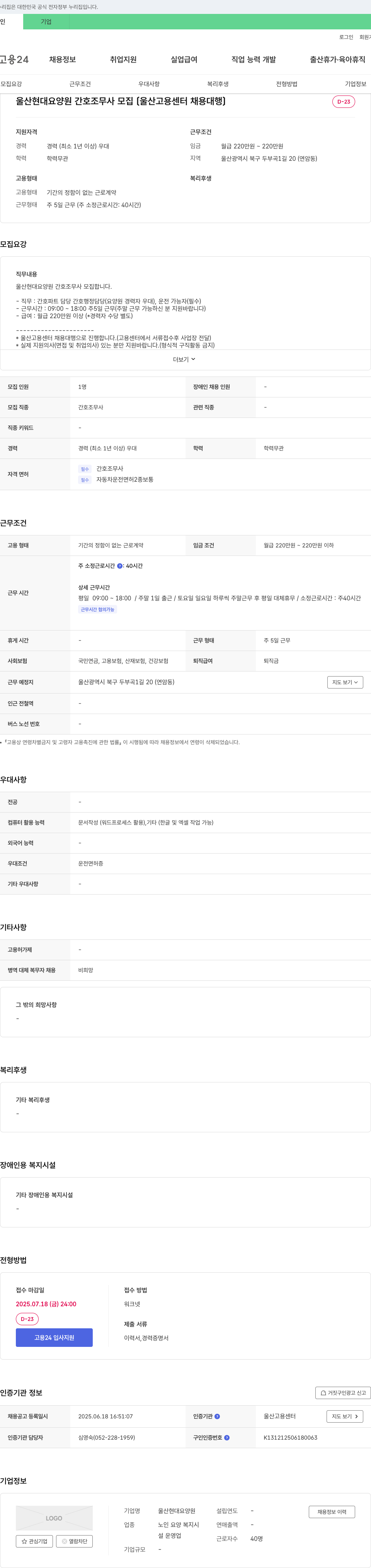This screenshot has width=371, height=1568.
Task: Jump to 전형방법 section tab
Action: pos(286,84)
